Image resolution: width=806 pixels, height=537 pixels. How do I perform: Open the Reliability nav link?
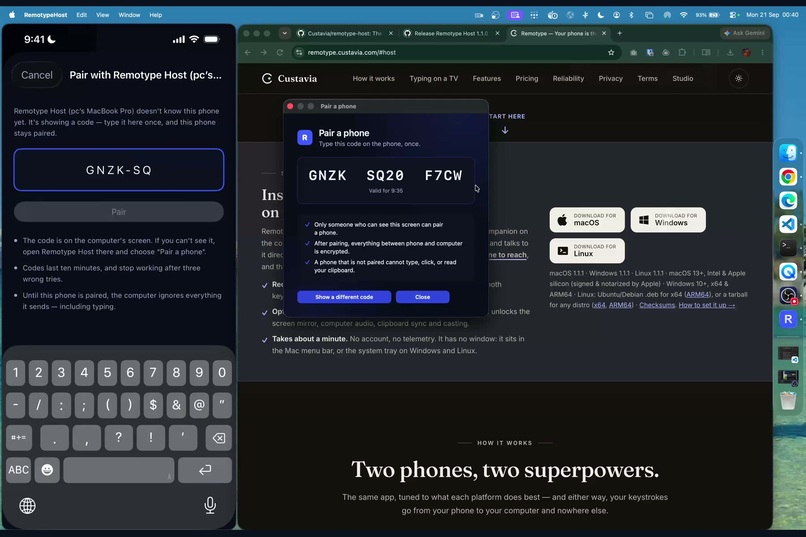(568, 79)
